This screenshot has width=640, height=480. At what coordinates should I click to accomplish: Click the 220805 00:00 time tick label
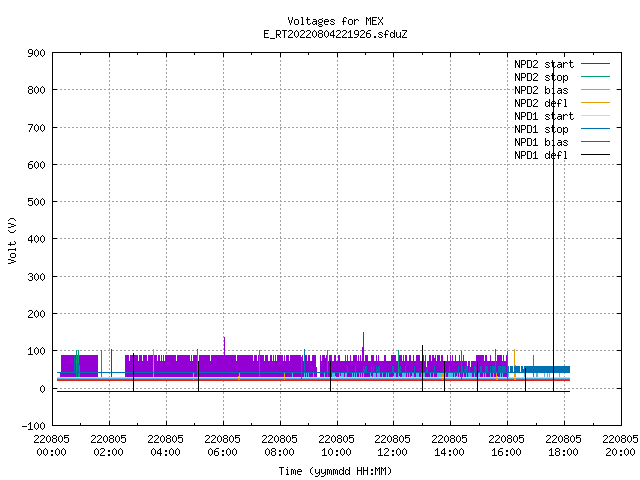[51, 446]
